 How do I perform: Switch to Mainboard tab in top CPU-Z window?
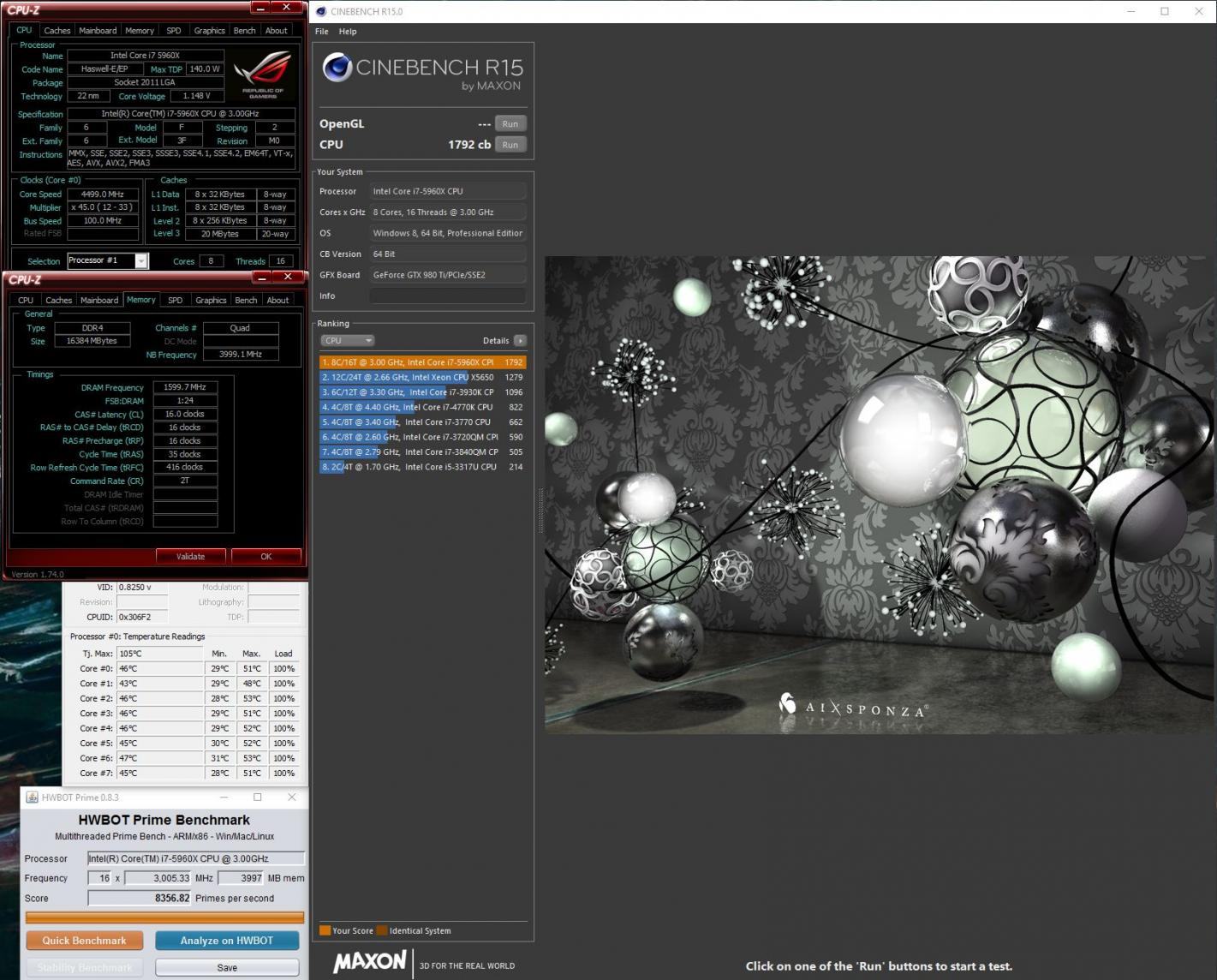click(98, 30)
